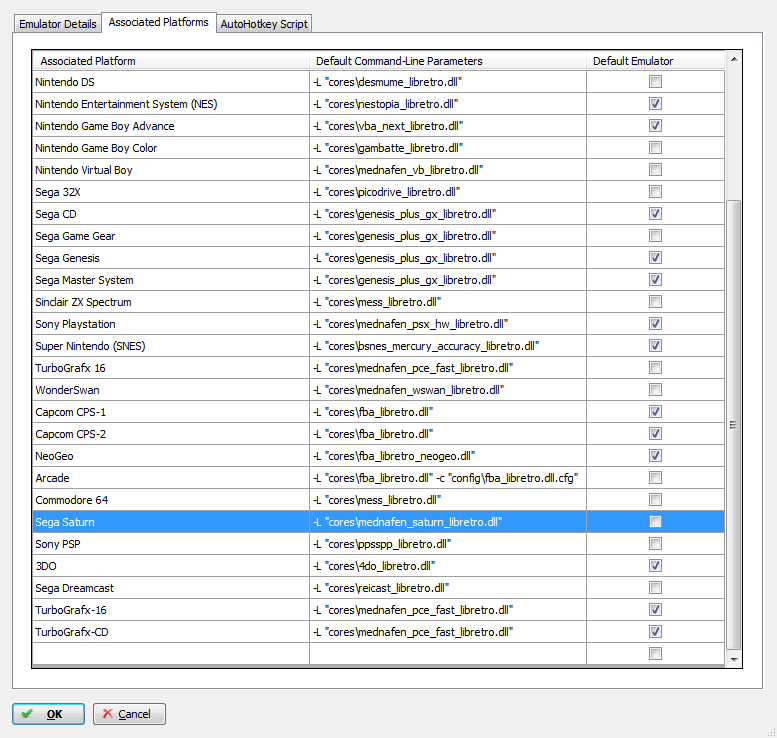777x738 pixels.
Task: Select the WonderSwan platform cell
Action: click(171, 390)
